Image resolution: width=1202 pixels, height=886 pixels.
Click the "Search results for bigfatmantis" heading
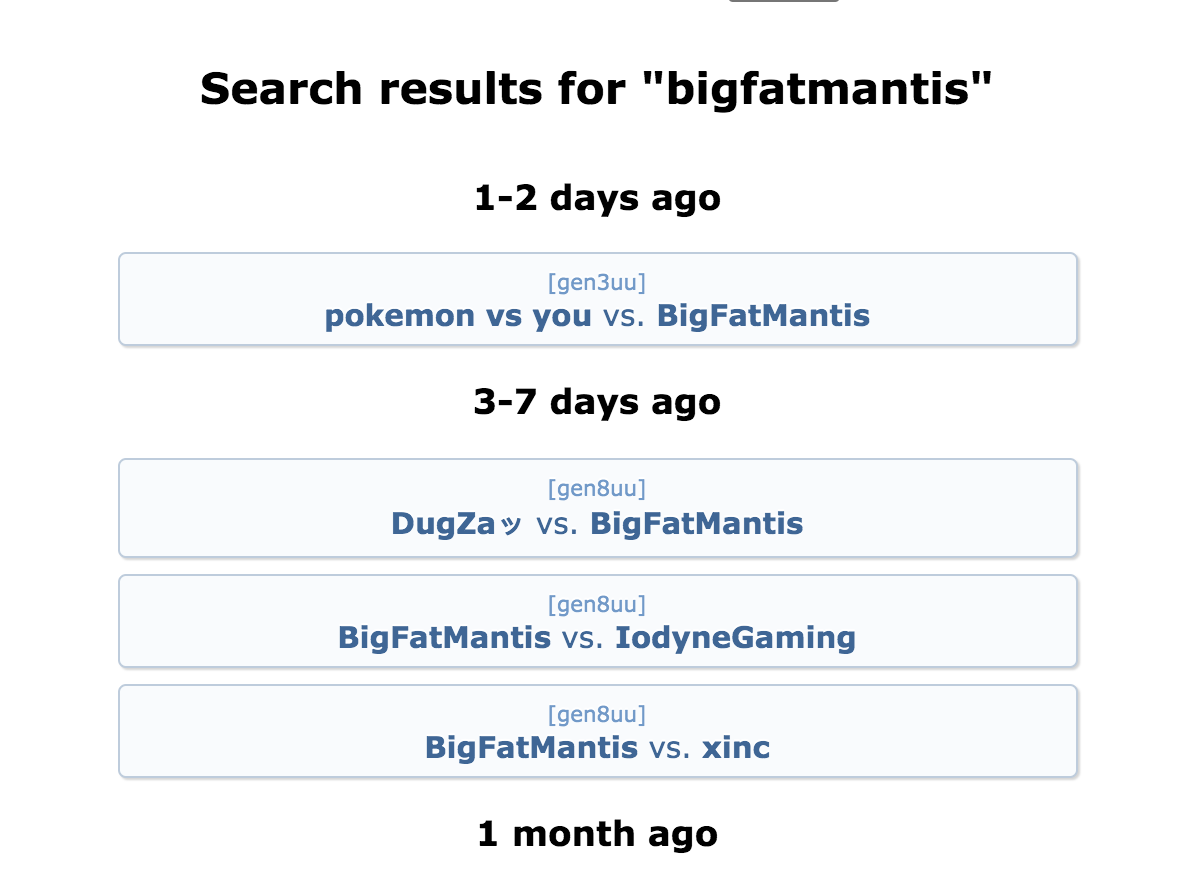pyautogui.click(x=597, y=89)
